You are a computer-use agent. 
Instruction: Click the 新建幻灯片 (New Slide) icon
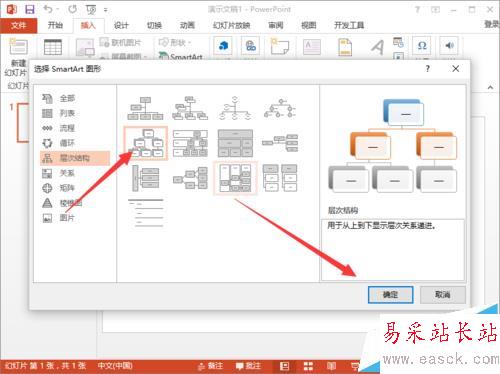click(x=18, y=47)
